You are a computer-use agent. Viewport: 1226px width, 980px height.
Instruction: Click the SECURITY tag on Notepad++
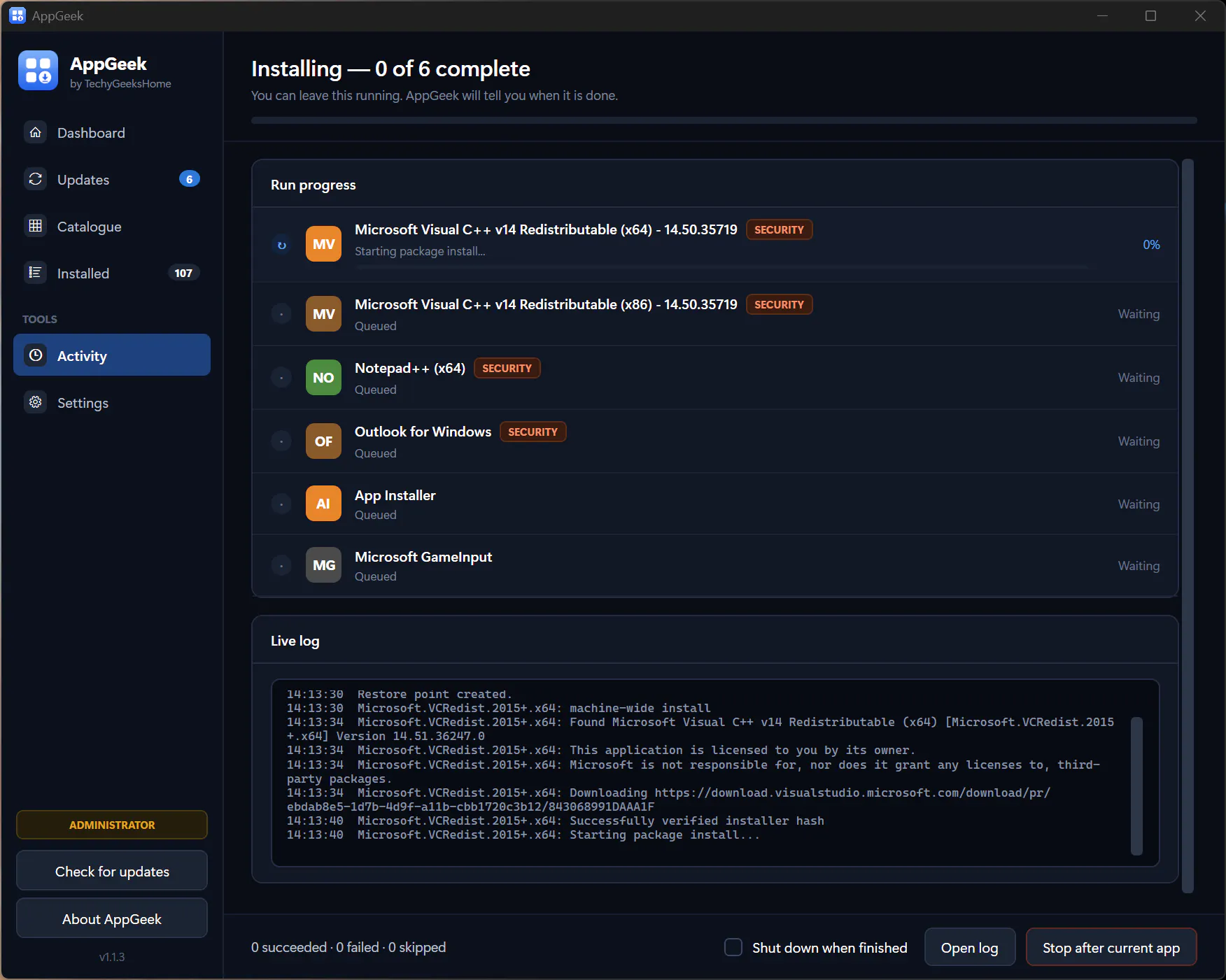click(507, 368)
